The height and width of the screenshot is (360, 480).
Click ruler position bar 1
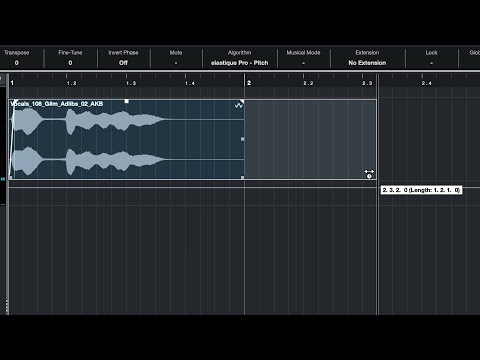click(x=12, y=83)
